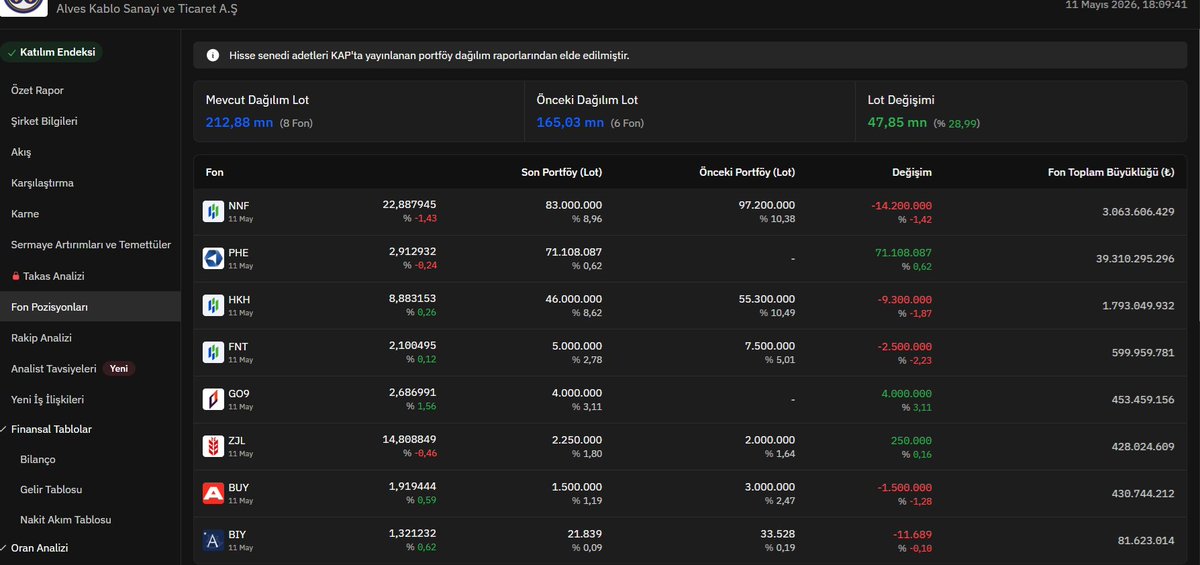Open Özet Rapor in the sidebar
Viewport: 1200px width, 565px height.
point(37,90)
